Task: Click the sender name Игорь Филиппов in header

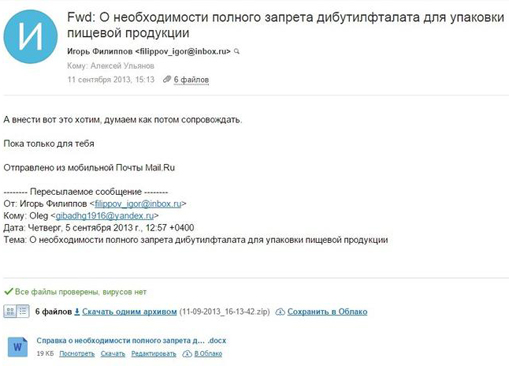Action: point(100,51)
